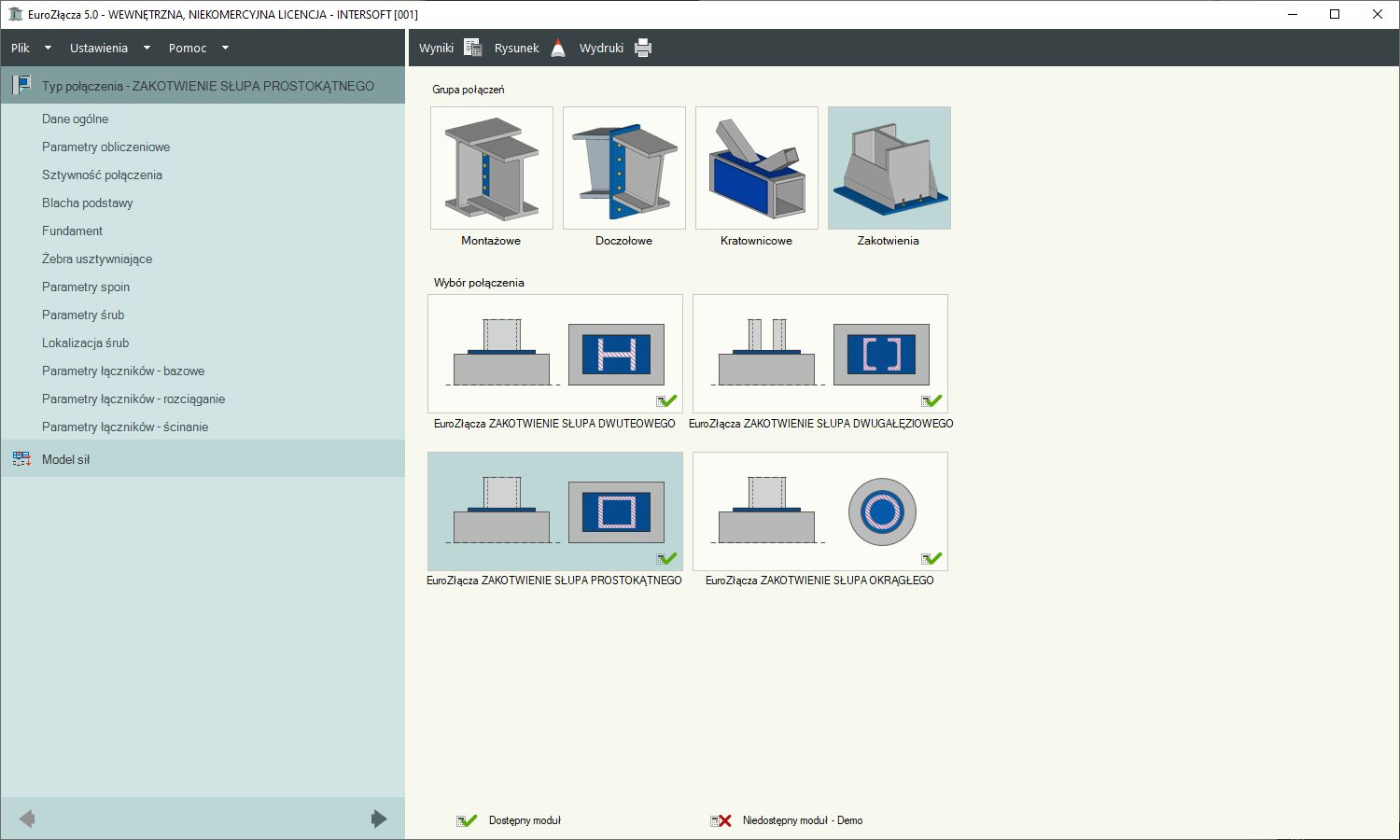This screenshot has width=1400, height=840.
Task: Choose ZAKOTWIENIE SŁUPA OKRĄGŁEGO connection tile
Action: (x=820, y=511)
